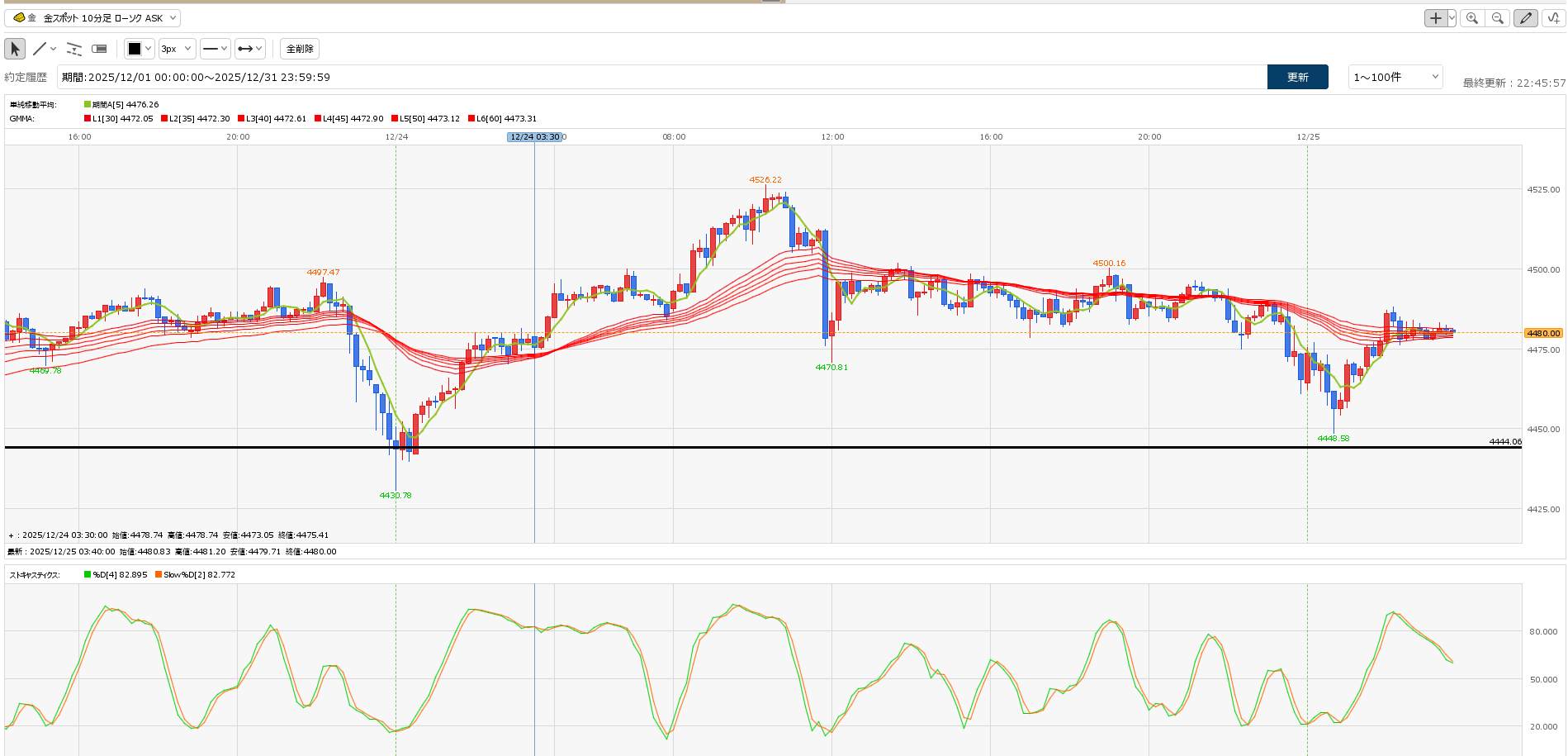1568x756 pixels.
Task: Click the 期間 date range field
Action: pos(661,77)
